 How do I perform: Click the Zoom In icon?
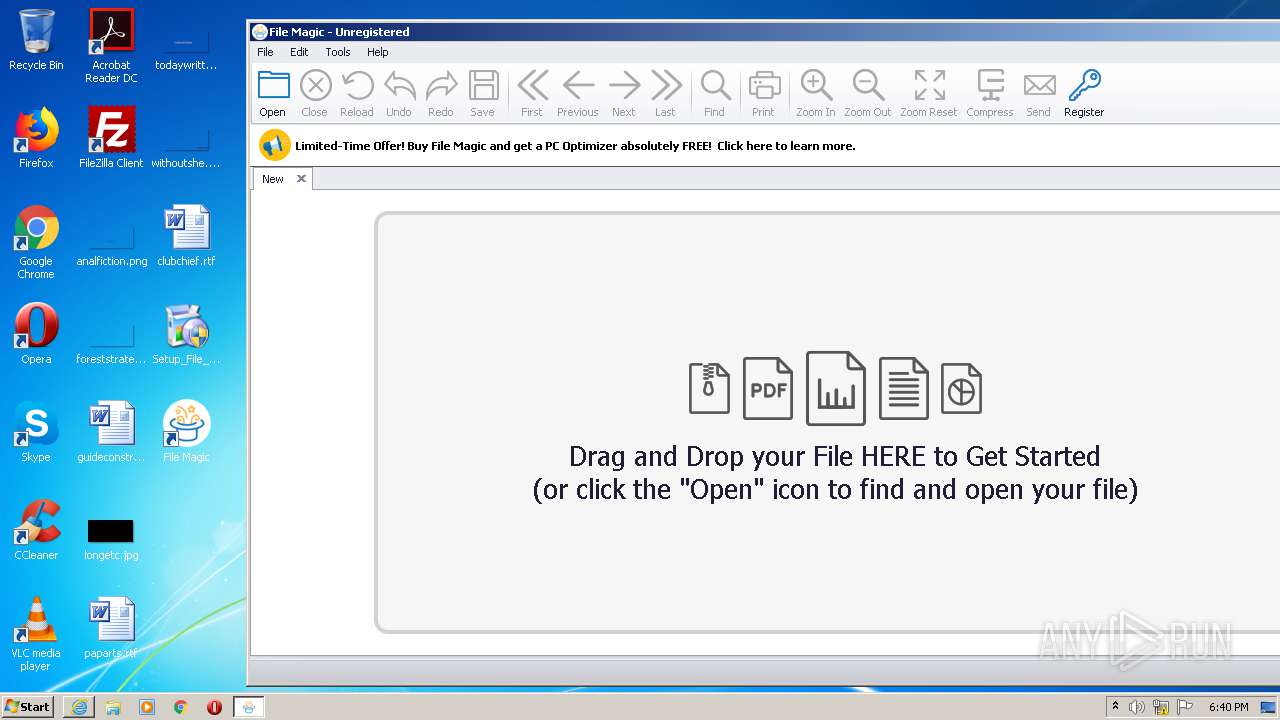pyautogui.click(x=816, y=86)
